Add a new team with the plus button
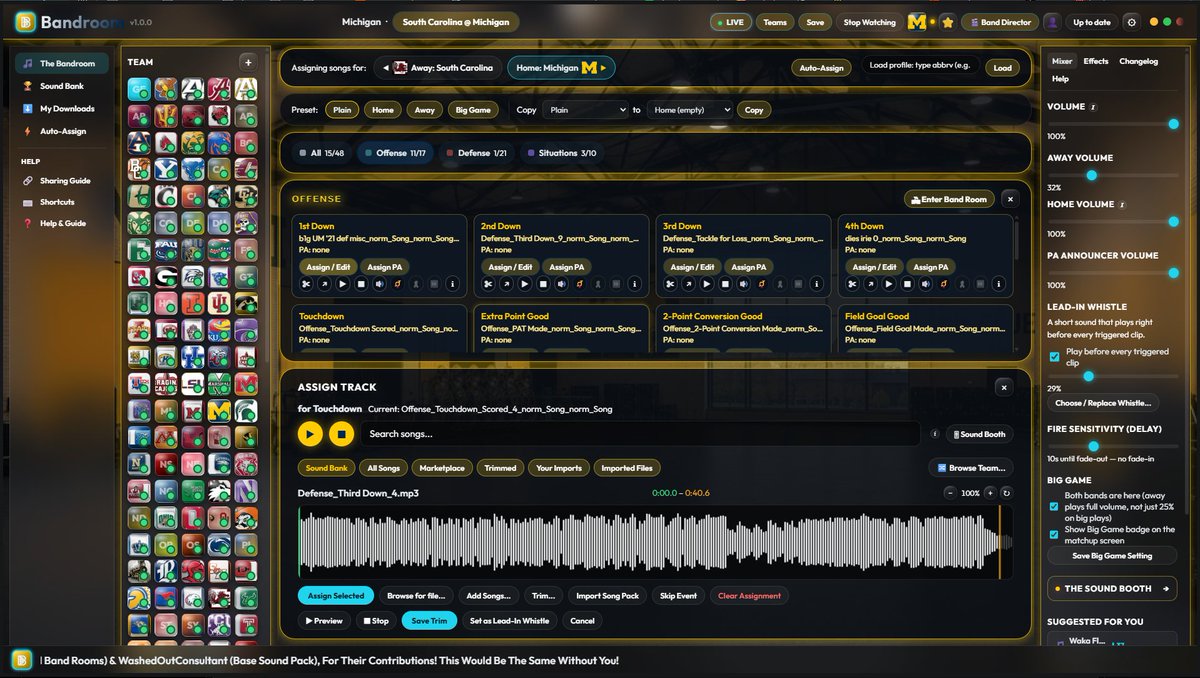This screenshot has width=1200, height=678. [x=249, y=62]
